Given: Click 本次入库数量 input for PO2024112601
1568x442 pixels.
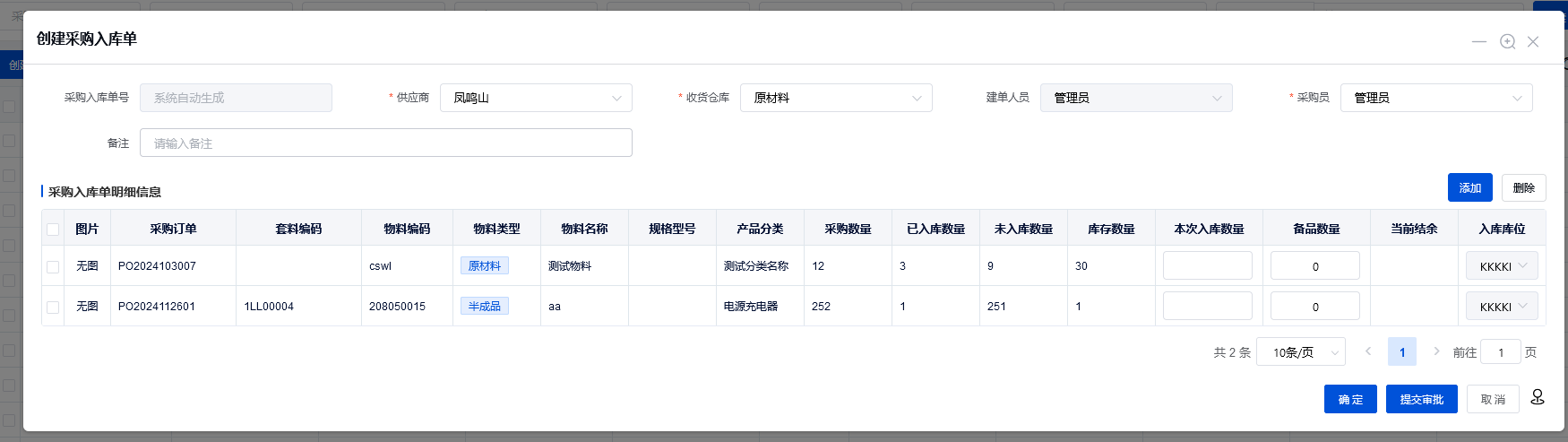Looking at the screenshot, I should pyautogui.click(x=1208, y=306).
